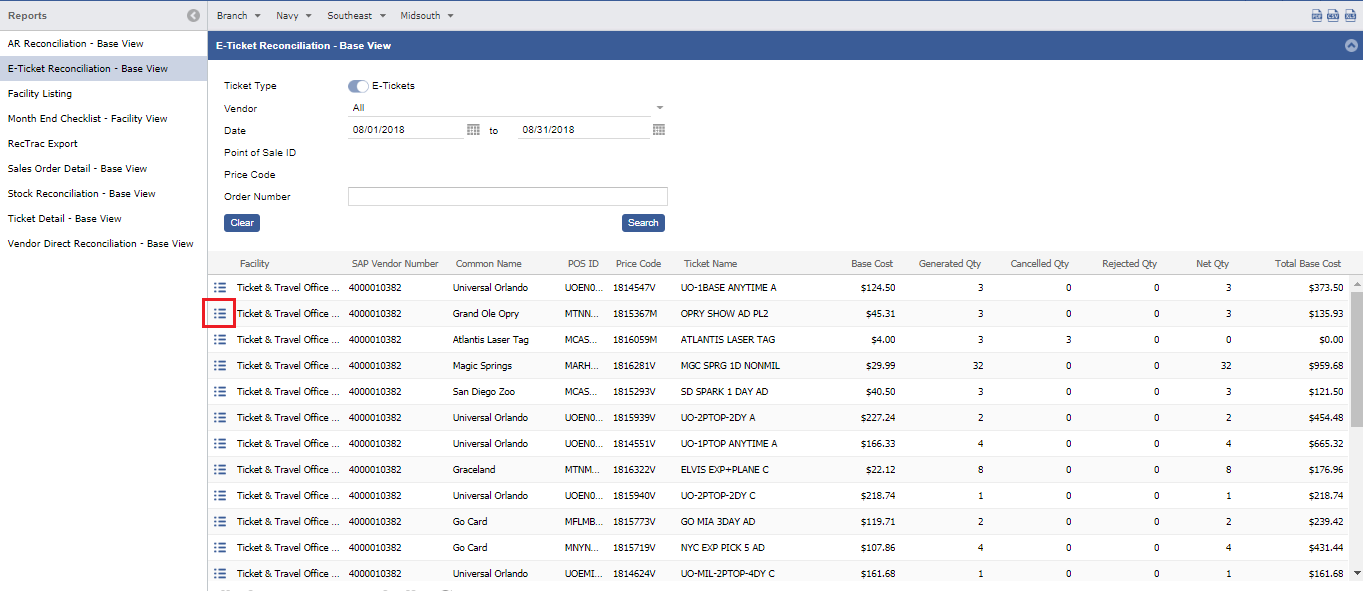Export report as XLS
This screenshot has width=1363, height=591.
point(1349,16)
